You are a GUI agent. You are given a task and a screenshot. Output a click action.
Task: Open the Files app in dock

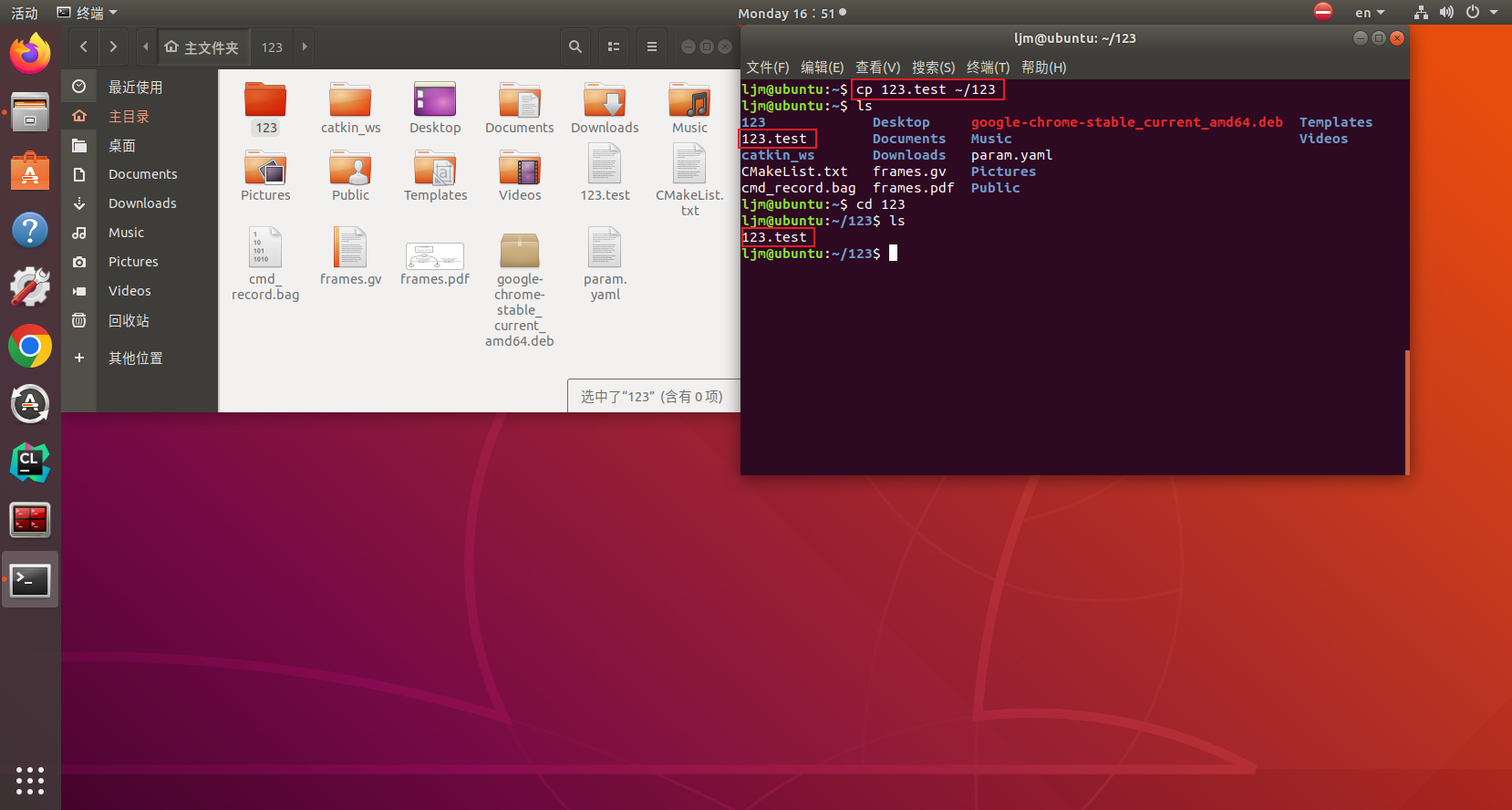30,111
